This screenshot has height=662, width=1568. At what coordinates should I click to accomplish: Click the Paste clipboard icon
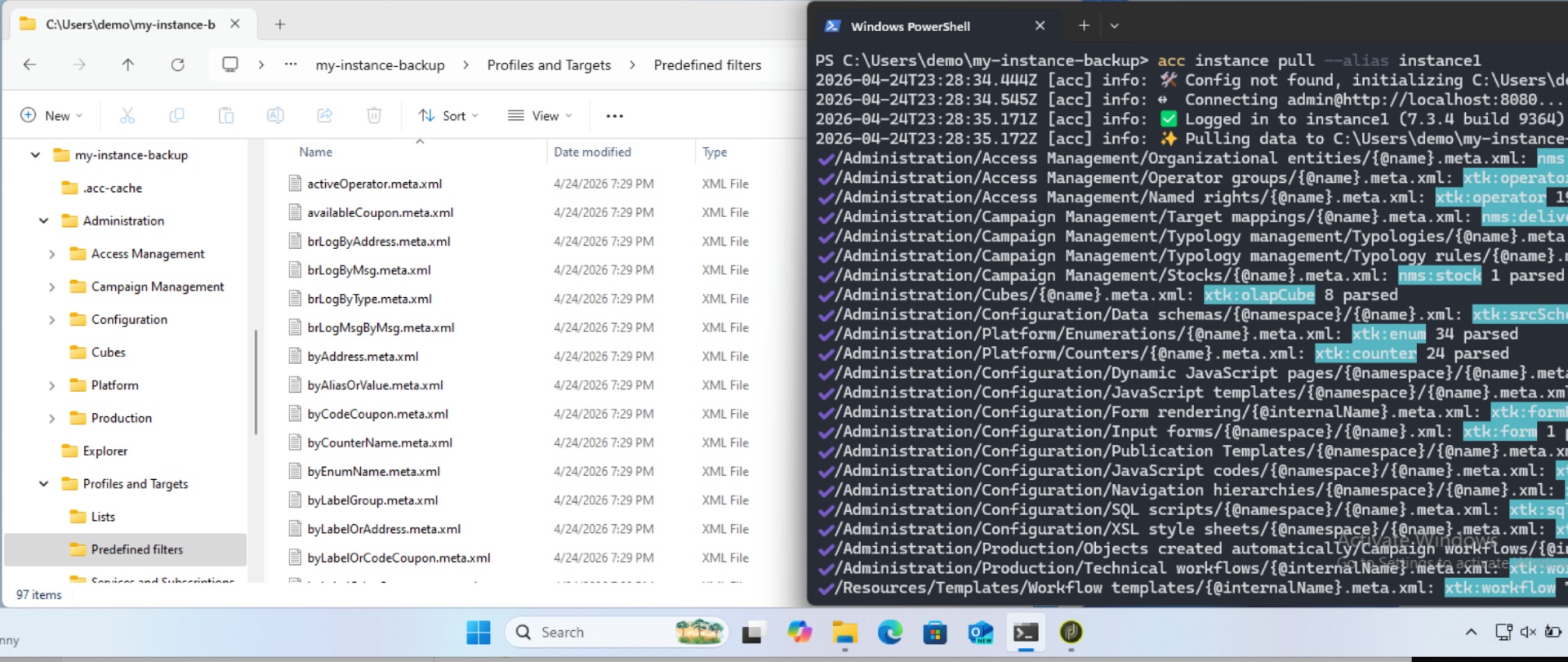(x=226, y=116)
